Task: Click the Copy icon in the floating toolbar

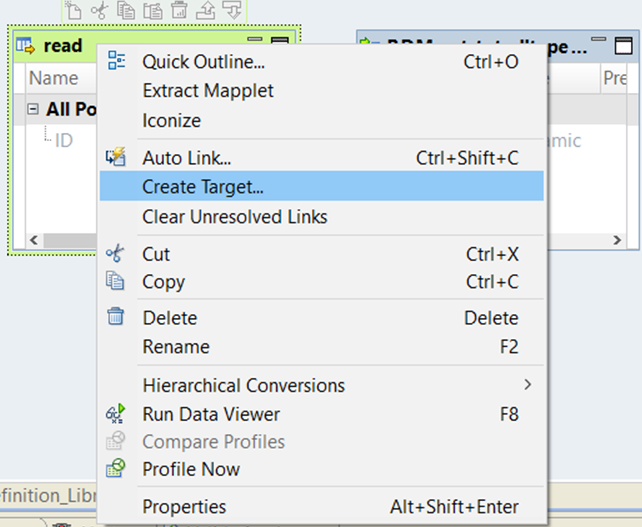Action: [x=126, y=10]
